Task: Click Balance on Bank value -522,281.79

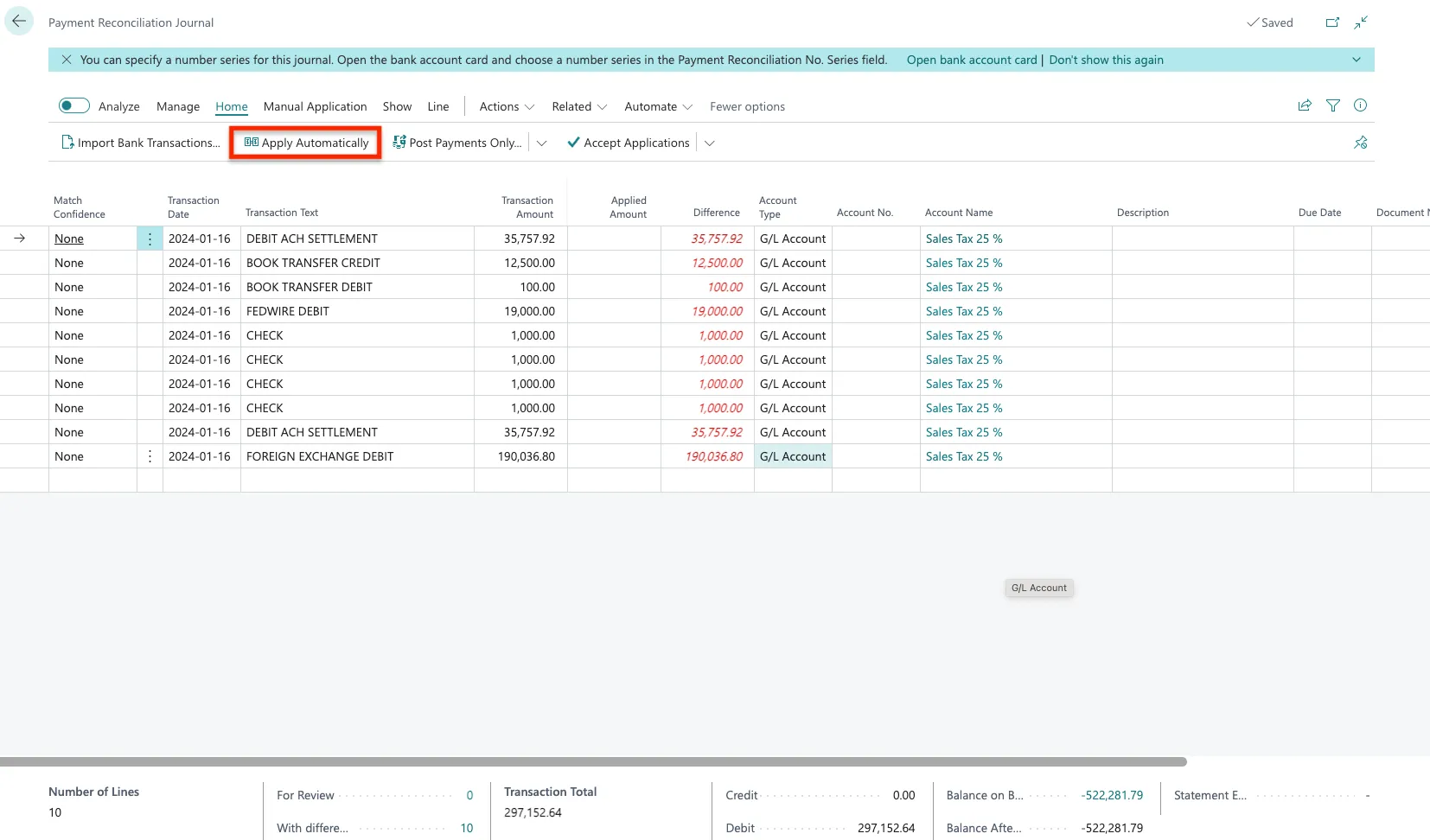Action: [x=1112, y=795]
